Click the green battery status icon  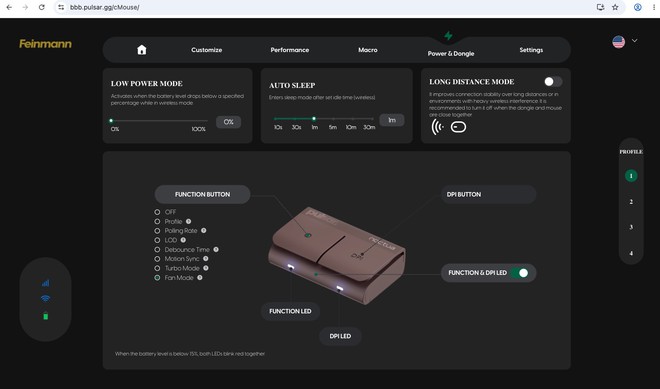pyautogui.click(x=45, y=316)
